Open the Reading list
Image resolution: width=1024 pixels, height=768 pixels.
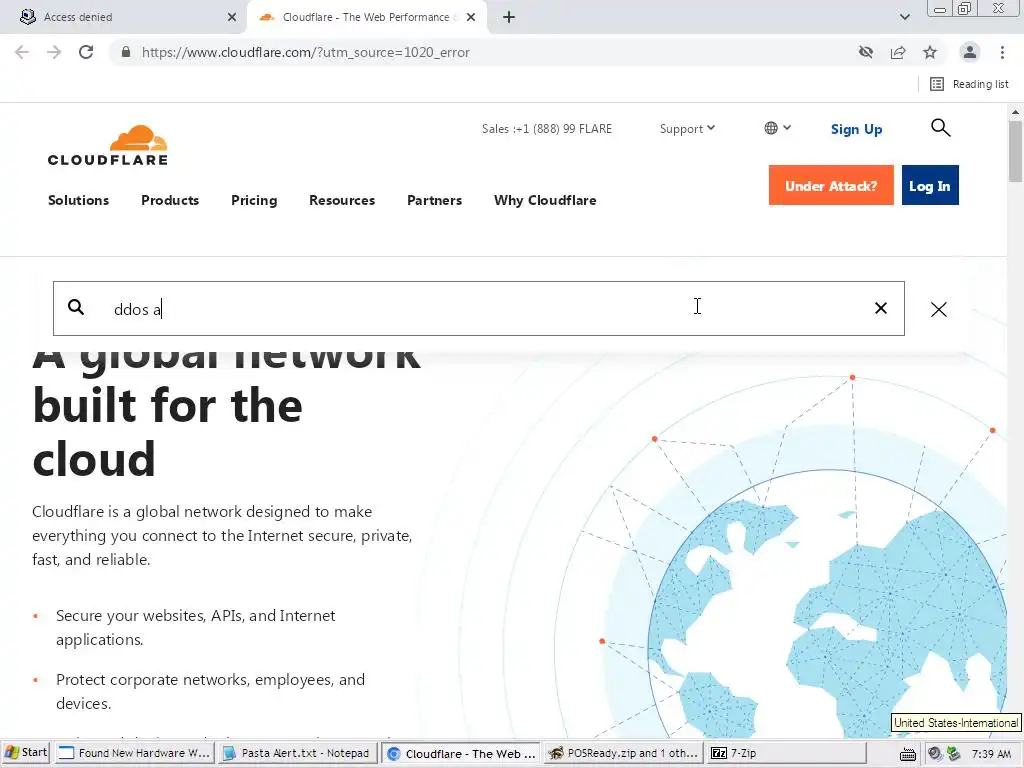[x=970, y=84]
